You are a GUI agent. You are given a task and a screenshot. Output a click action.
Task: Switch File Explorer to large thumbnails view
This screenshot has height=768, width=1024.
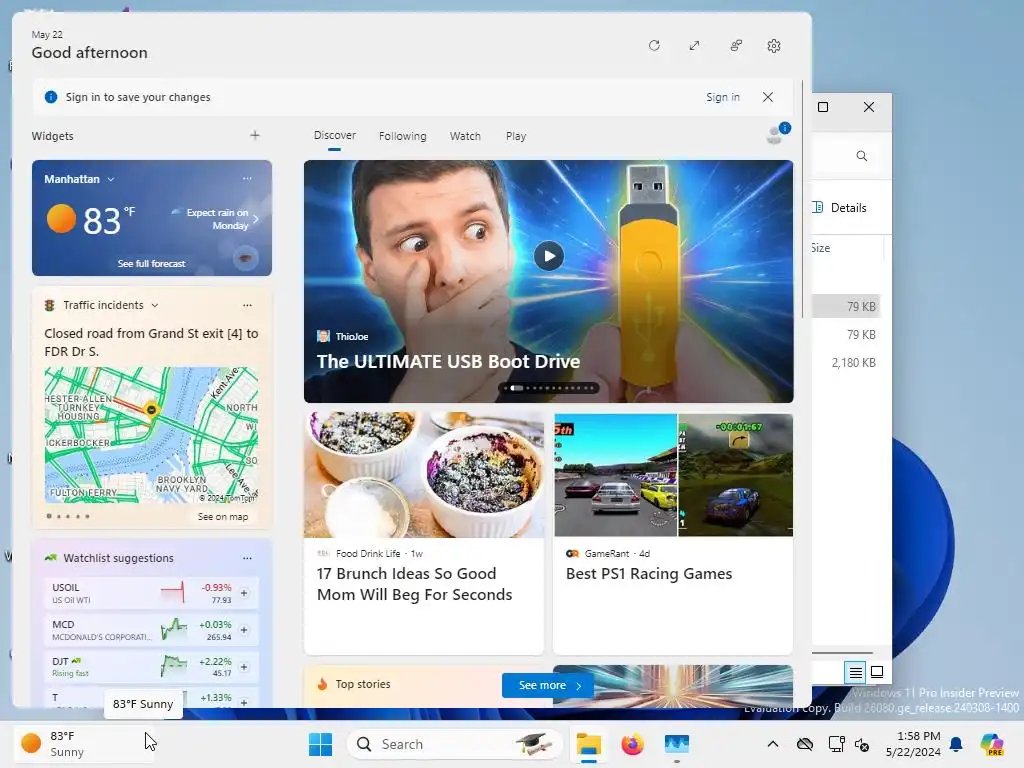(877, 672)
